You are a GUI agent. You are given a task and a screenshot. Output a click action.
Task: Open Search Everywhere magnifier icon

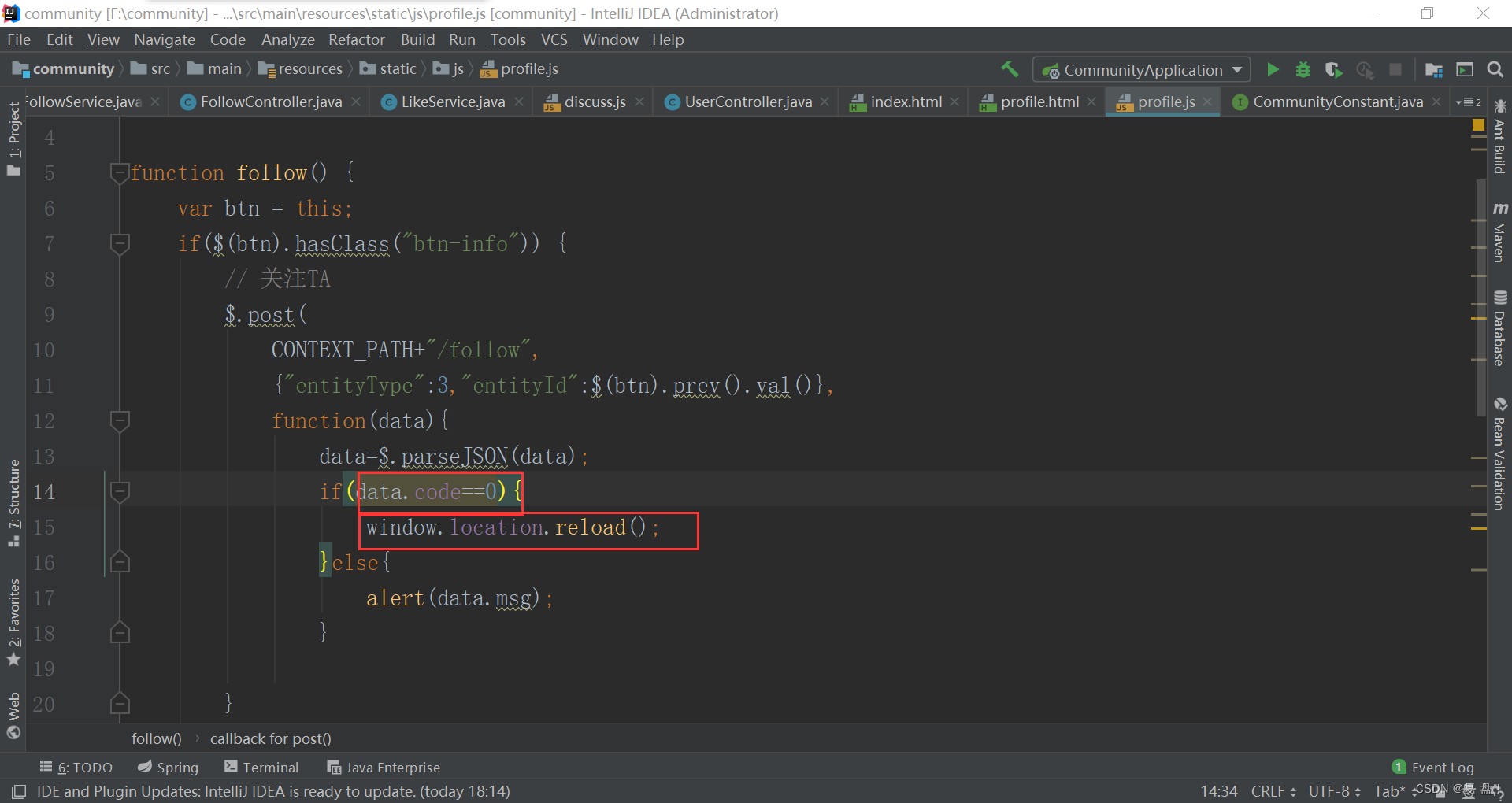(1495, 69)
